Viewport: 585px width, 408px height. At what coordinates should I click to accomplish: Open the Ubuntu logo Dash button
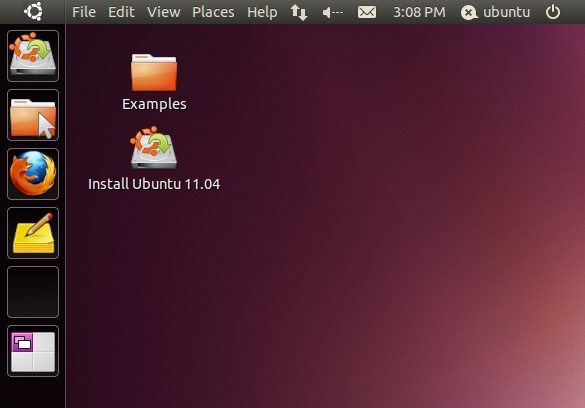33,12
